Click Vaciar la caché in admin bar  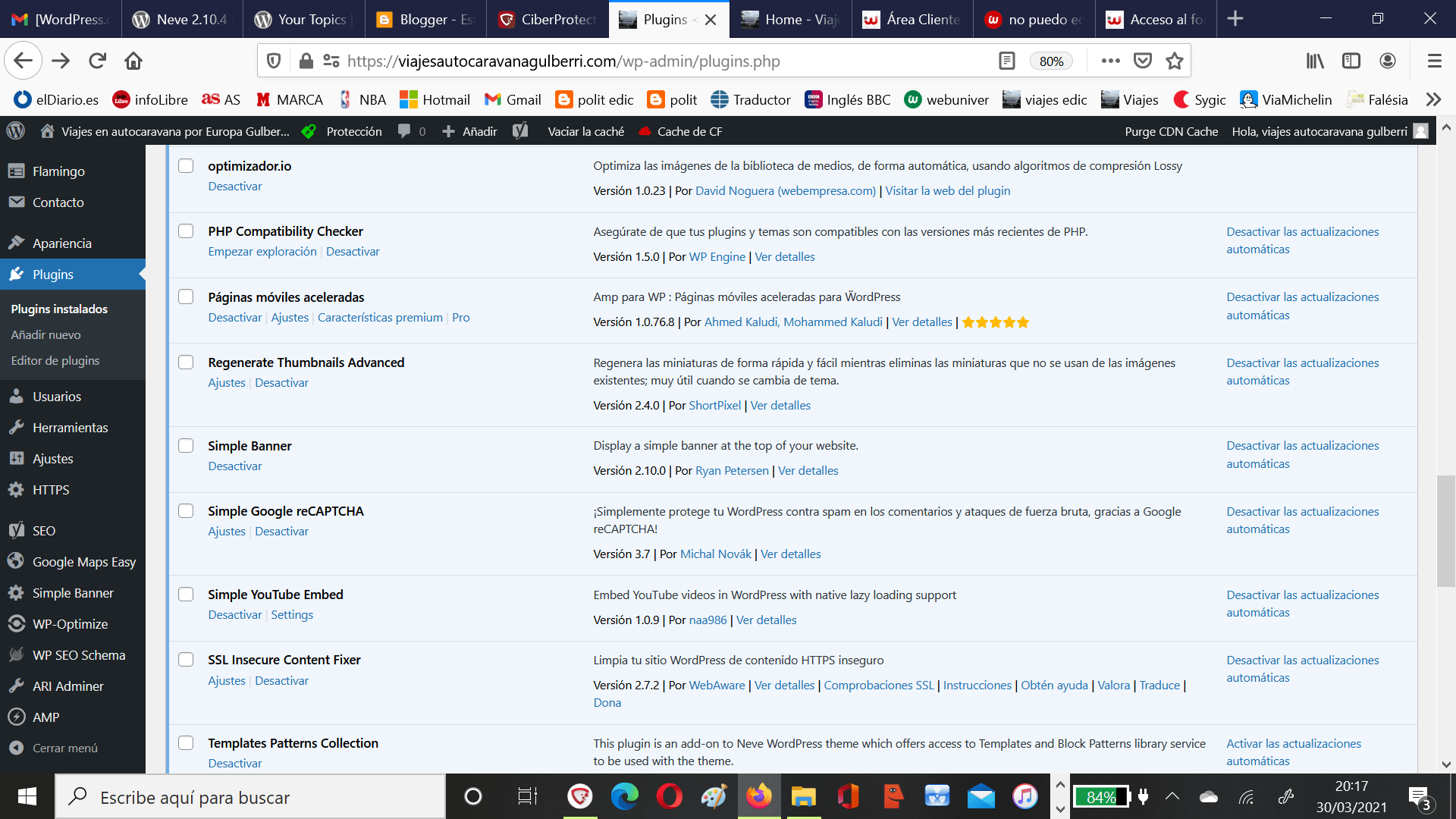tap(586, 131)
